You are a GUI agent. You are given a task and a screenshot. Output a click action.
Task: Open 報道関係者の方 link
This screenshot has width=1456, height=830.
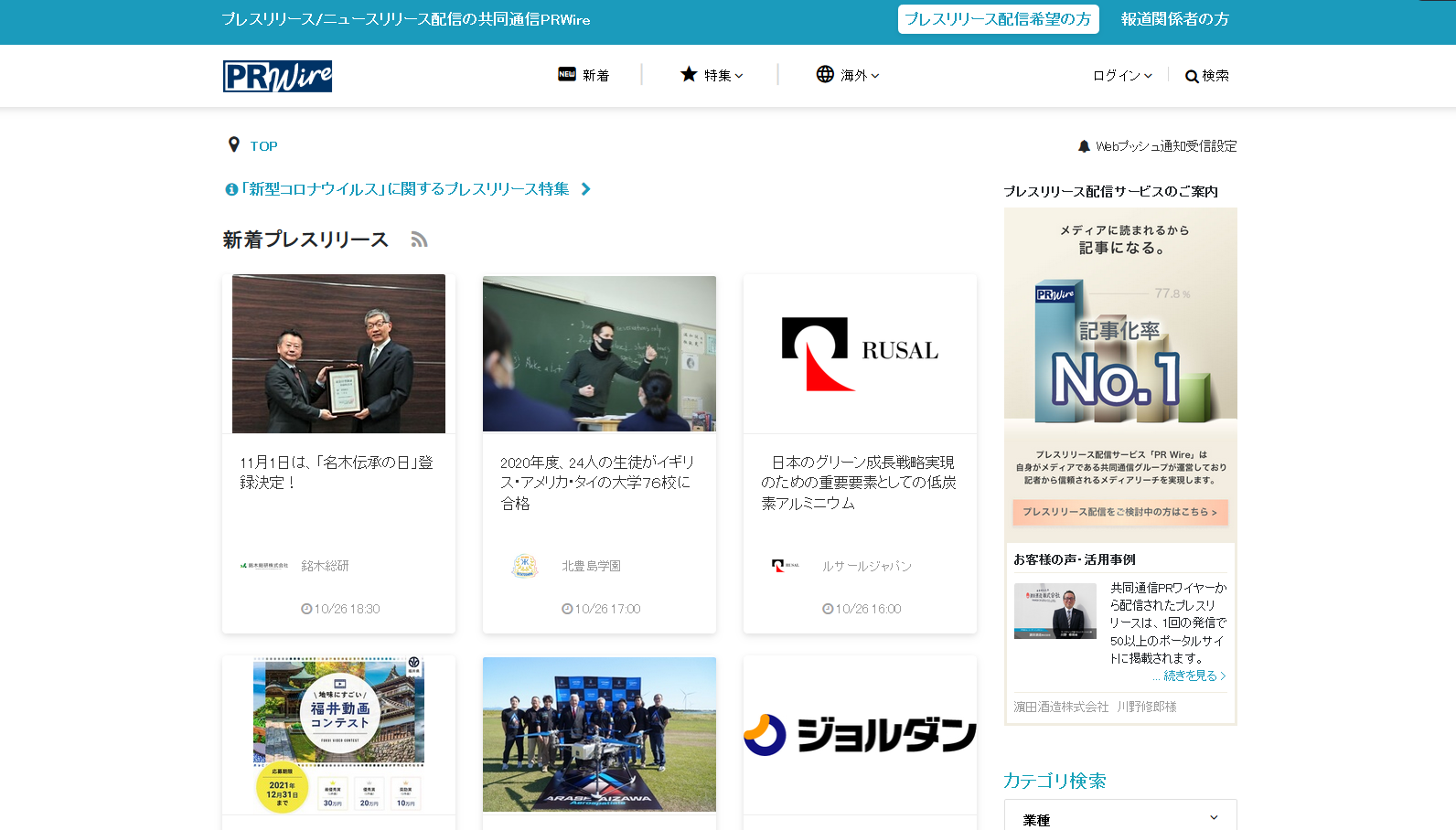[1175, 19]
